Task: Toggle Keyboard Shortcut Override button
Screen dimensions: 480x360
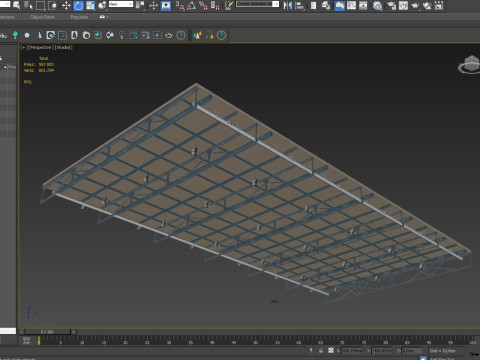Action: tap(166, 5)
